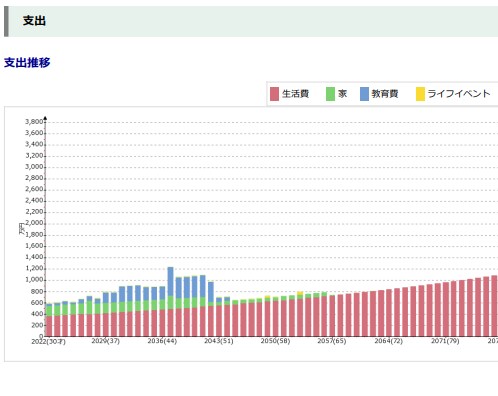The height and width of the screenshot is (396, 498).
Task: Select the 教育費 legend label
Action: [x=385, y=94]
